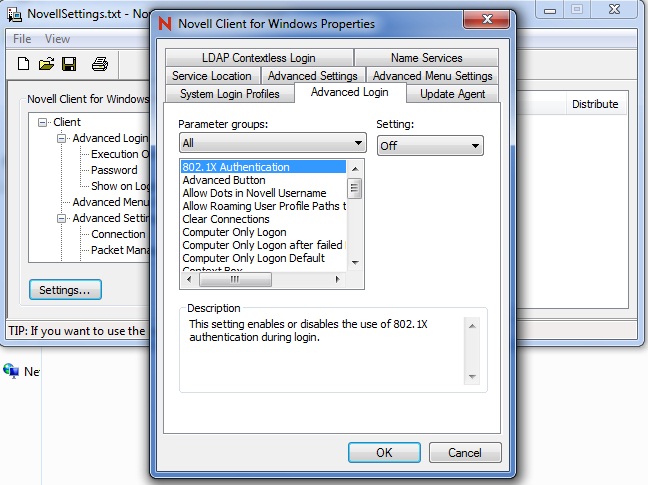Close the Novell Client Properties dialog
The height and width of the screenshot is (485, 648).
pyautogui.click(x=486, y=19)
